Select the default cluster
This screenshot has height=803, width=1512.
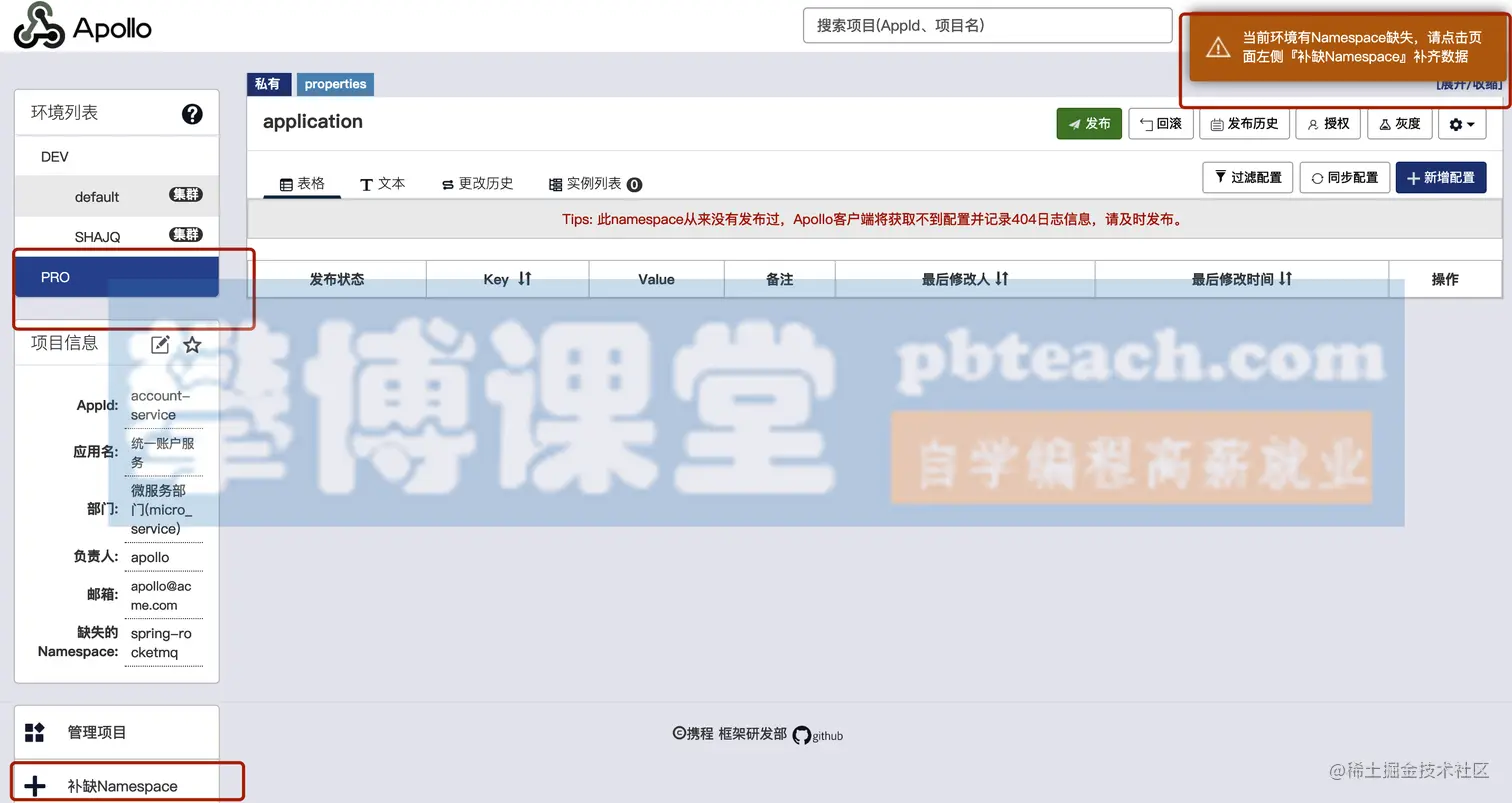pos(116,196)
